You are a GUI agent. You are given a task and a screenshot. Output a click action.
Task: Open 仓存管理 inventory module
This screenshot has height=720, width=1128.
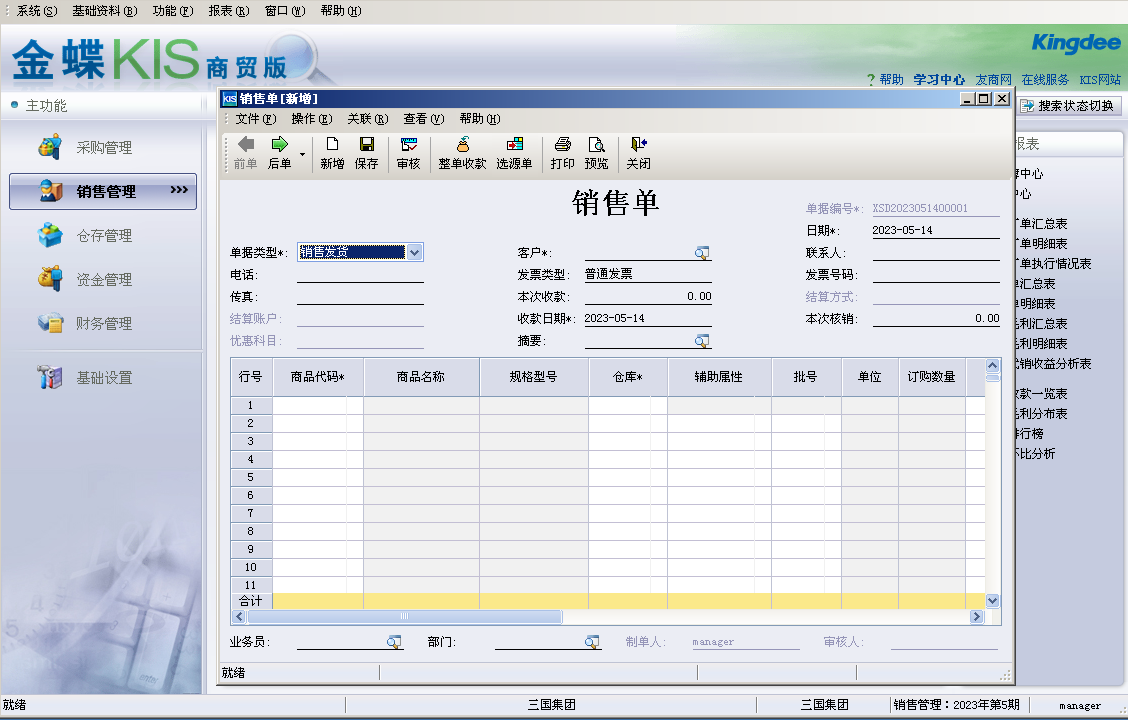103,235
